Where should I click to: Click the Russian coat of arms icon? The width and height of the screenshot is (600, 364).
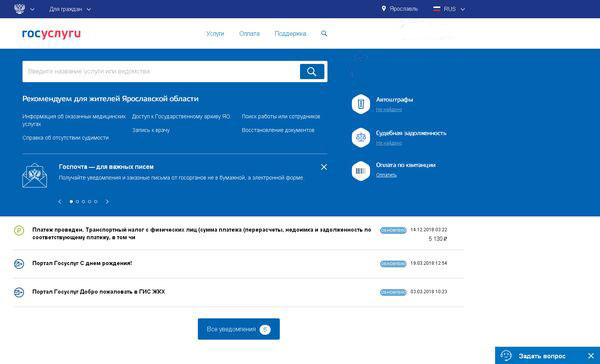coord(19,8)
